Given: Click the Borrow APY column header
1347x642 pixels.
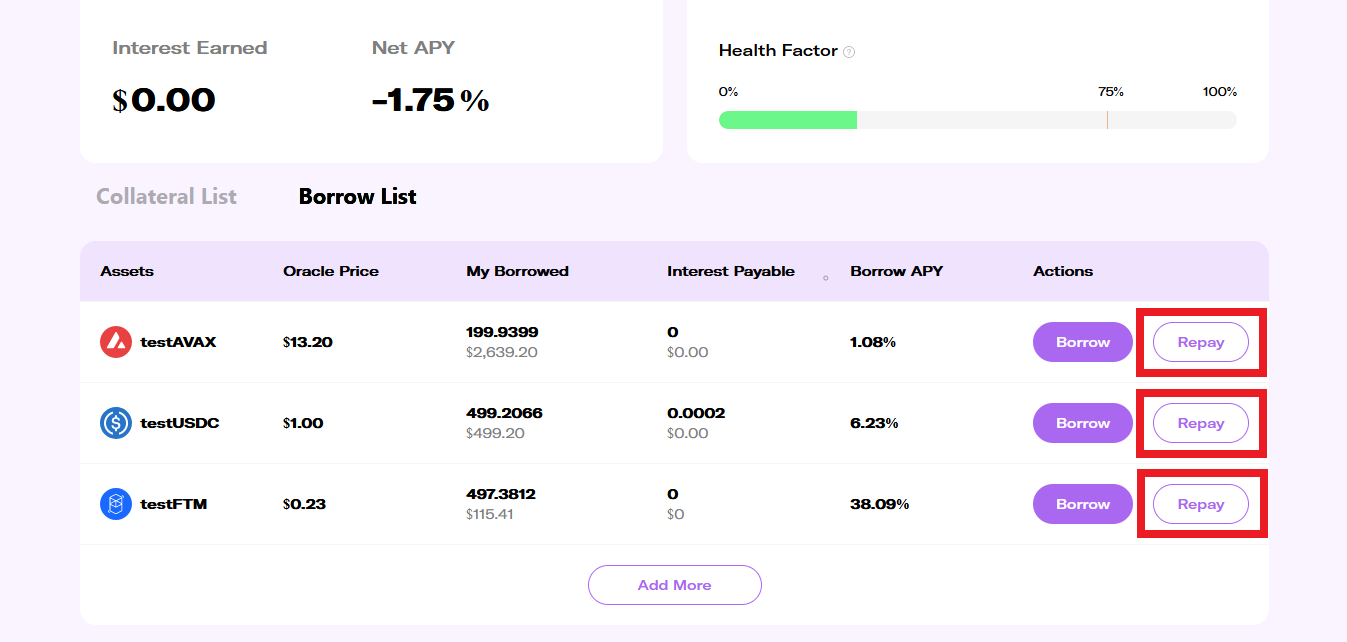Looking at the screenshot, I should [896, 271].
